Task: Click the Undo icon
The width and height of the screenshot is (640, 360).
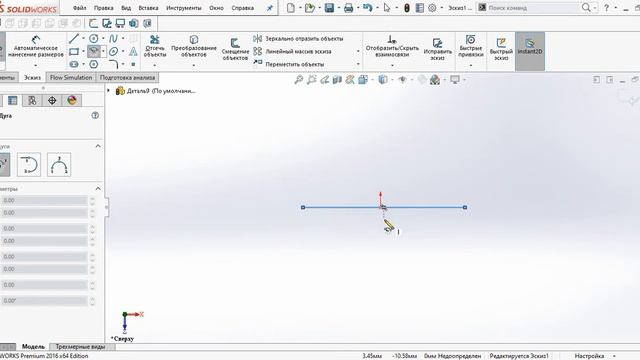Action: coord(367,8)
